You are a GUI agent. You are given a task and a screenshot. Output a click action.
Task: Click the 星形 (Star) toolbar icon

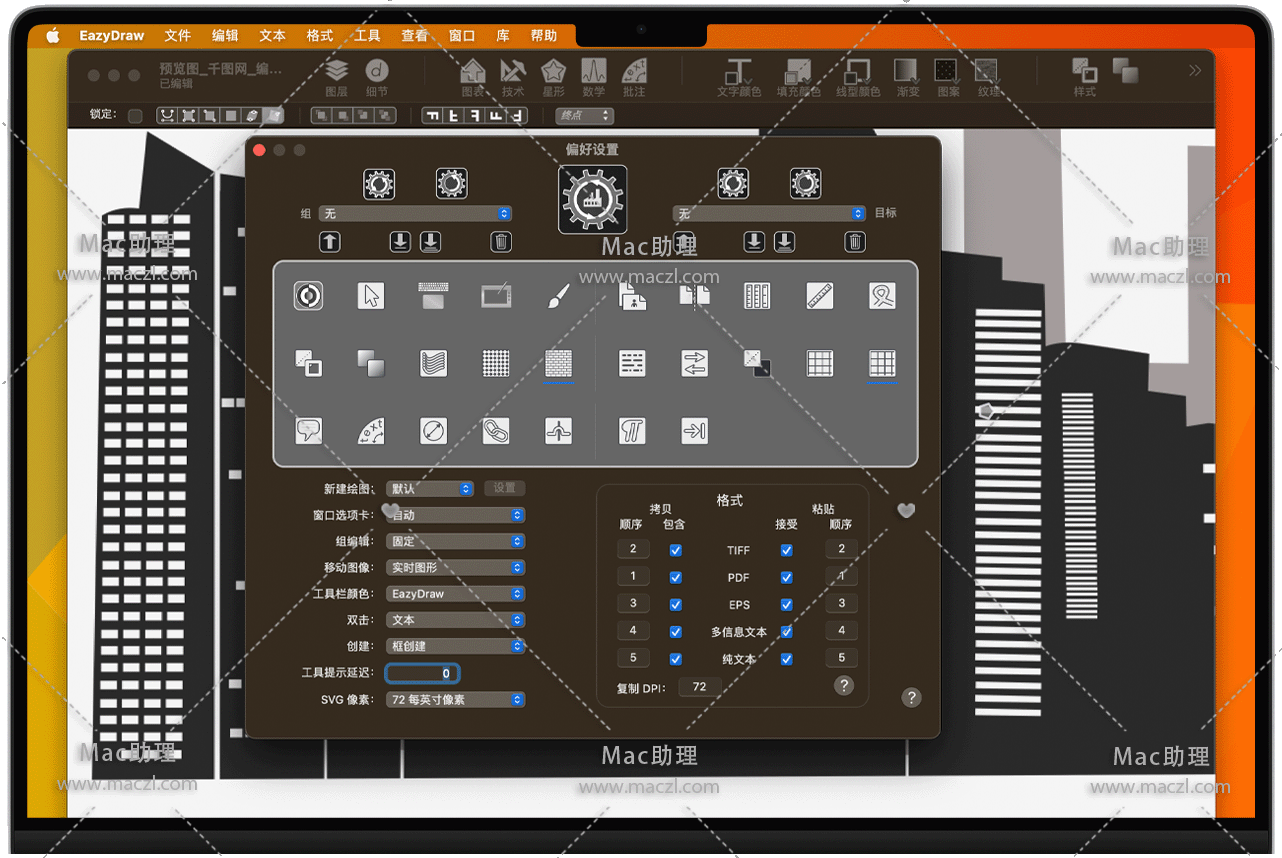coord(553,77)
